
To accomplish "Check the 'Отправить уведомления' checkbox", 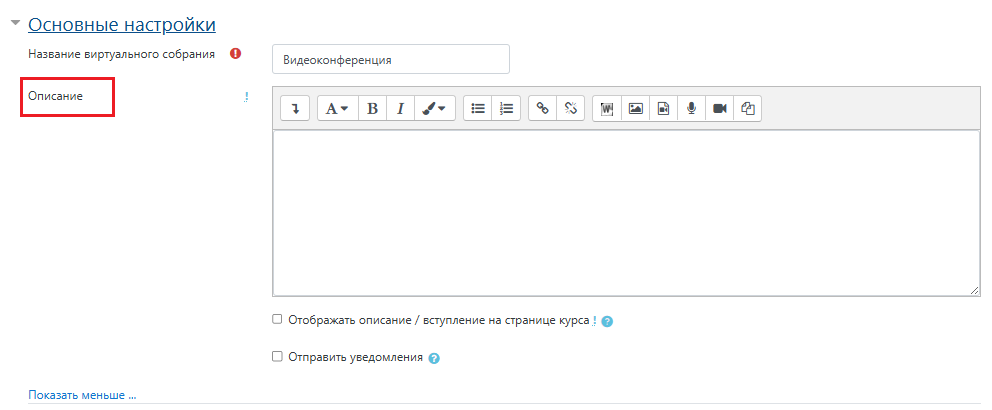I will click(278, 356).
